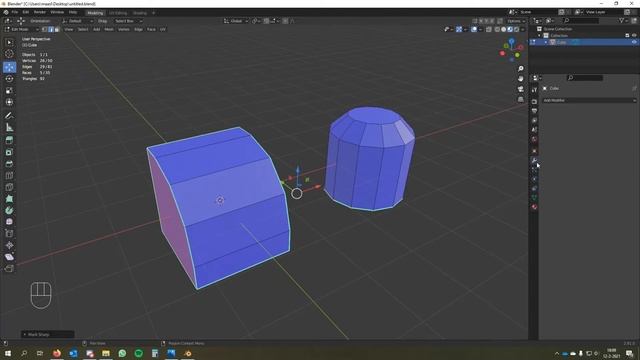Click the pan view hand gizmo
Screen dimensions: 640x360
pos(520,79)
